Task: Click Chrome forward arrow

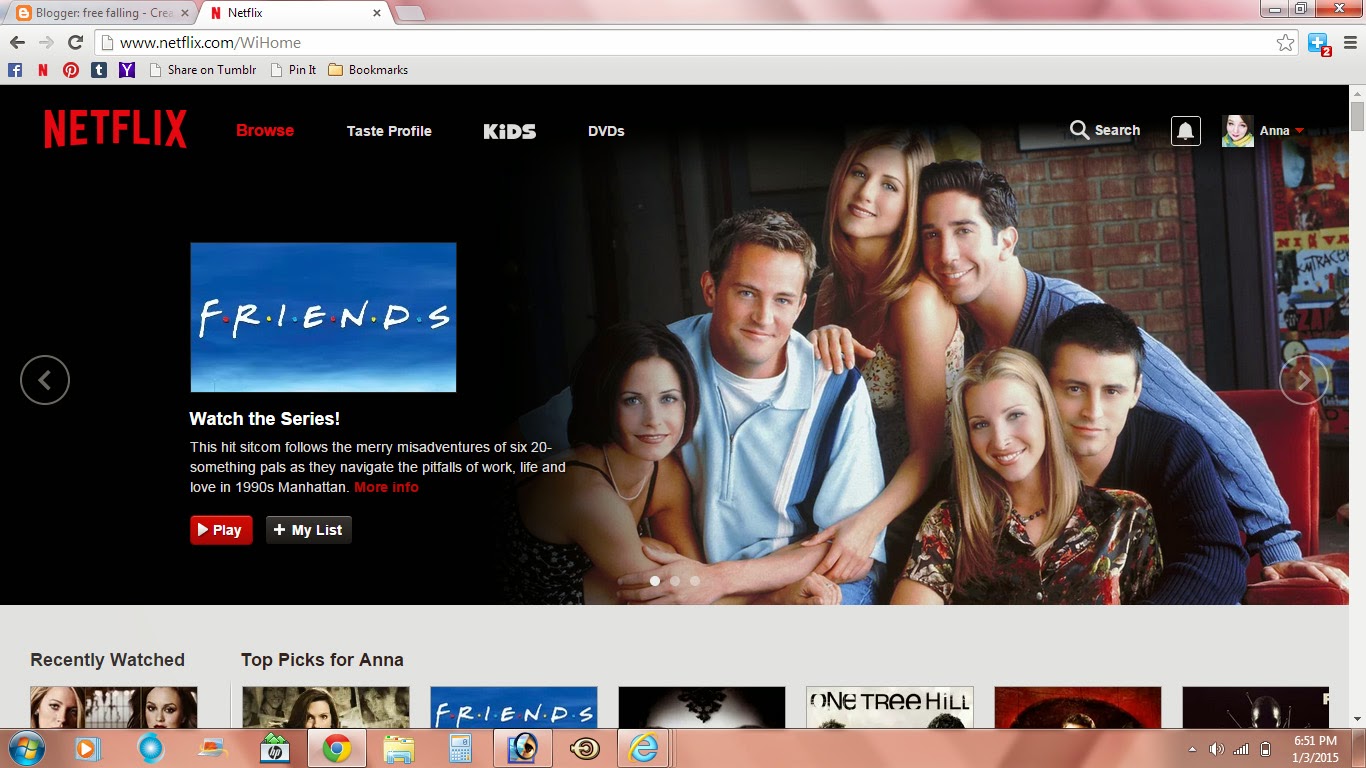Action: click(46, 42)
